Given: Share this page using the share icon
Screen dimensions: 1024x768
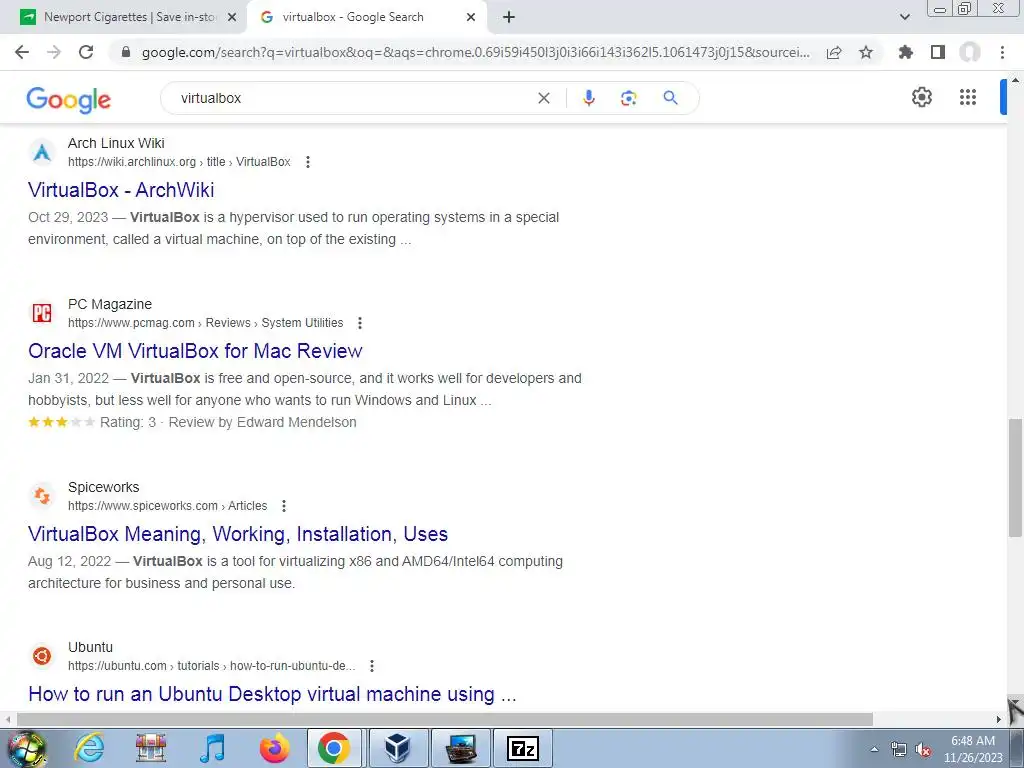Looking at the screenshot, I should [834, 52].
